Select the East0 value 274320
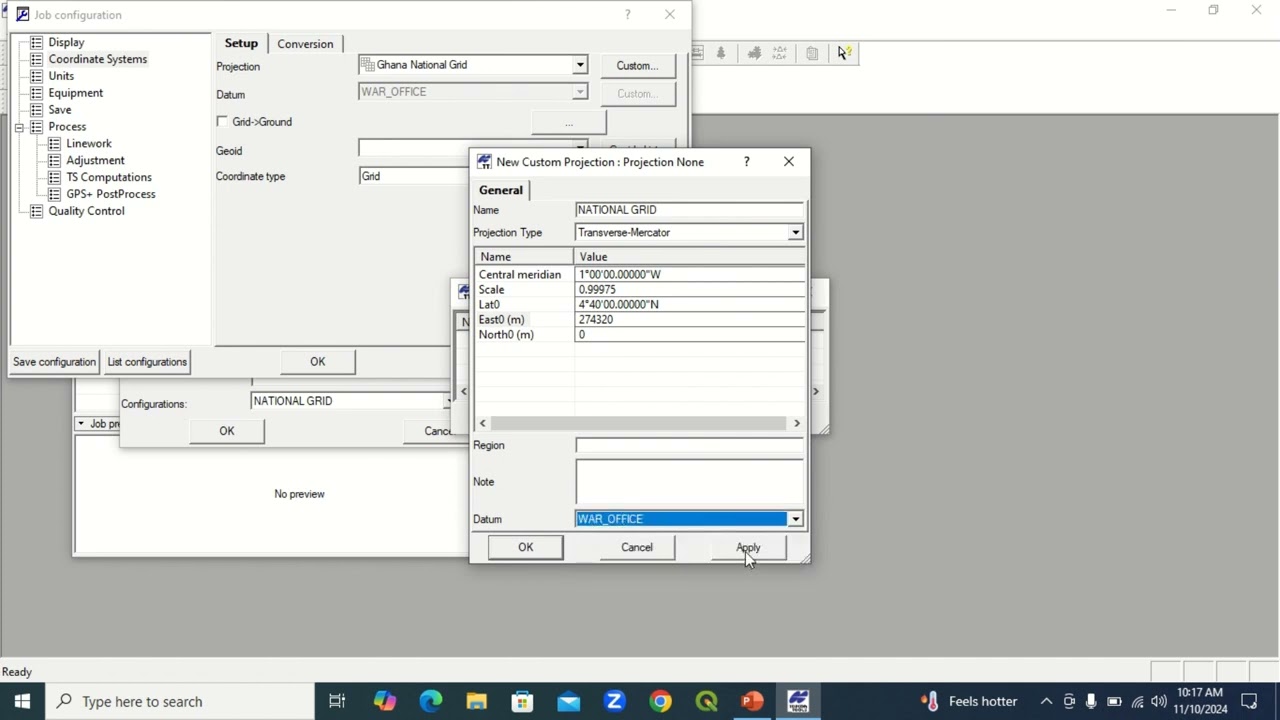Image resolution: width=1280 pixels, height=720 pixels. tap(689, 319)
